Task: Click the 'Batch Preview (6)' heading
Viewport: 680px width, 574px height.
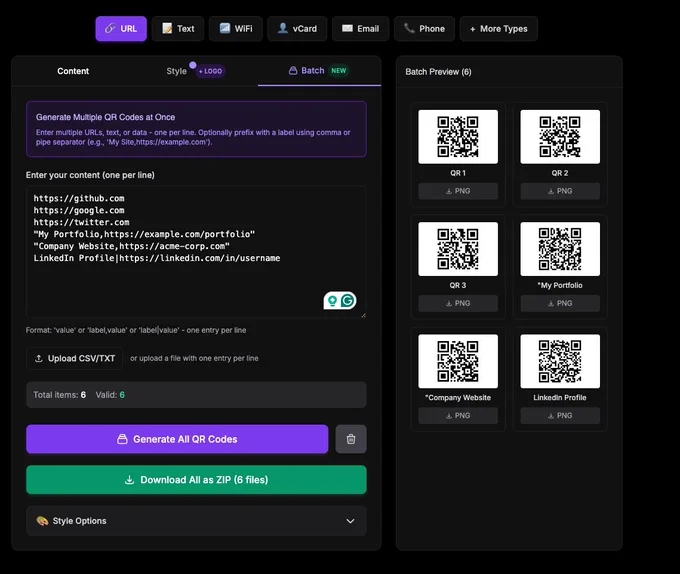Action: coord(438,72)
